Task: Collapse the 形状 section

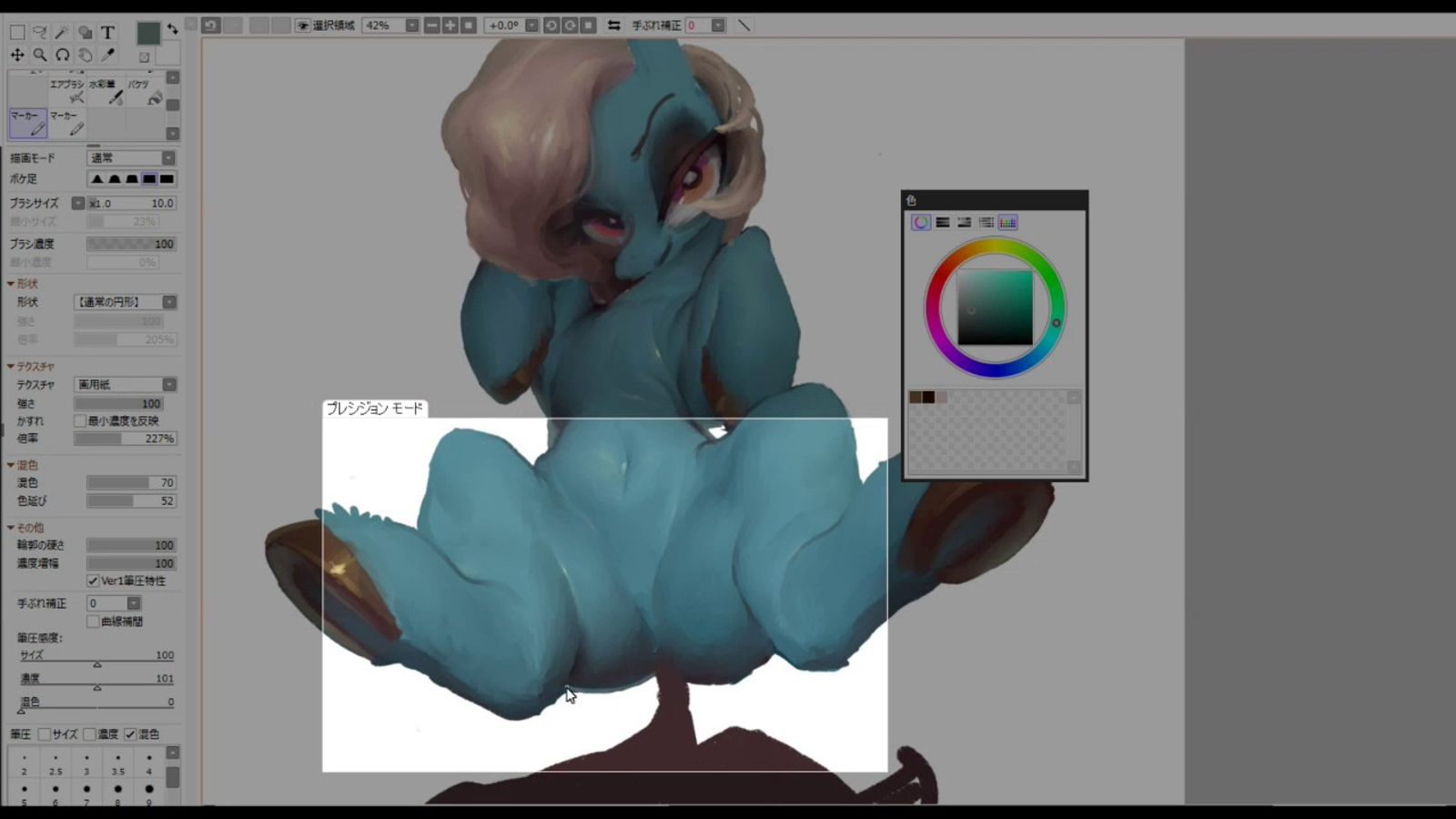Action: (11, 284)
